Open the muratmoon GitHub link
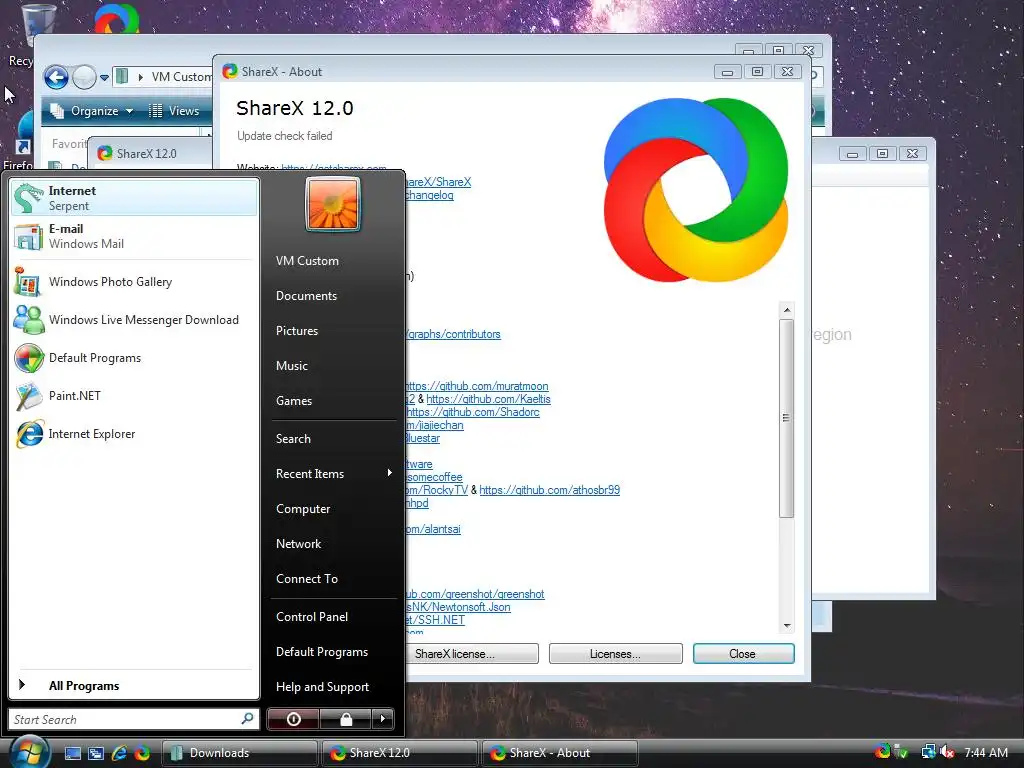 pyautogui.click(x=477, y=386)
